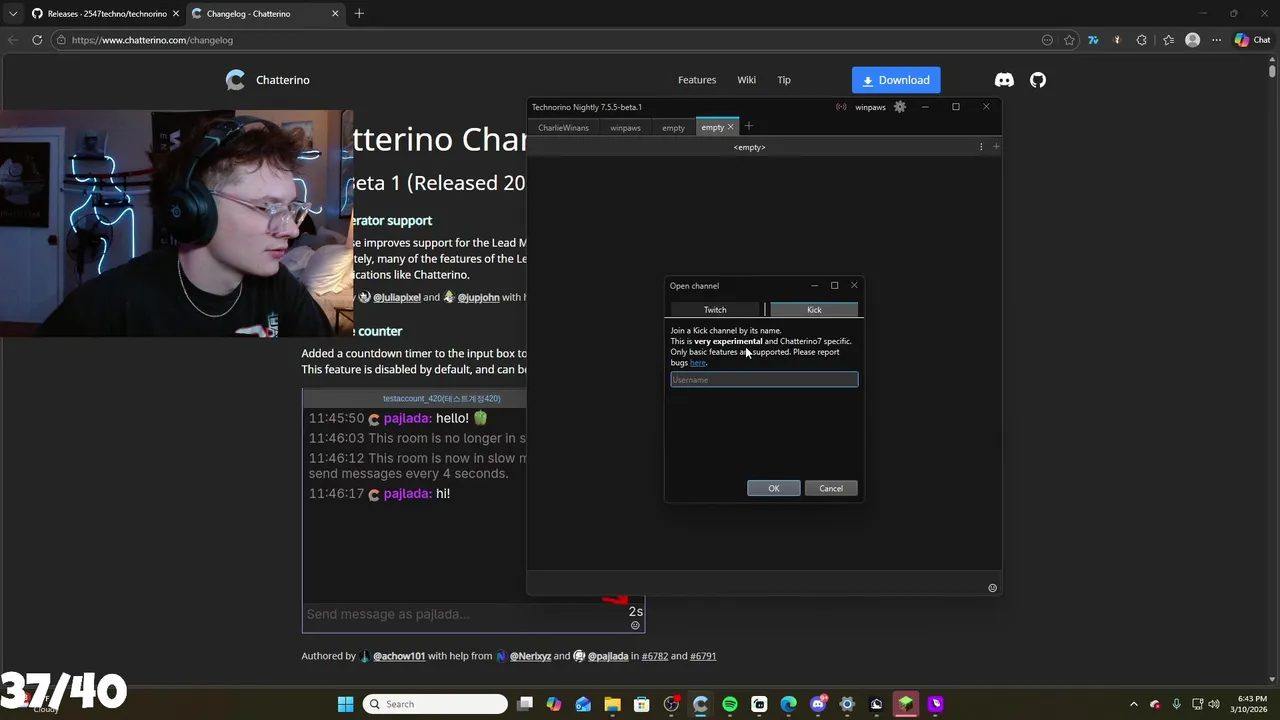Screen dimensions: 1280x720
Task: Open the browser tab search dropdown
Action: pos(12,14)
